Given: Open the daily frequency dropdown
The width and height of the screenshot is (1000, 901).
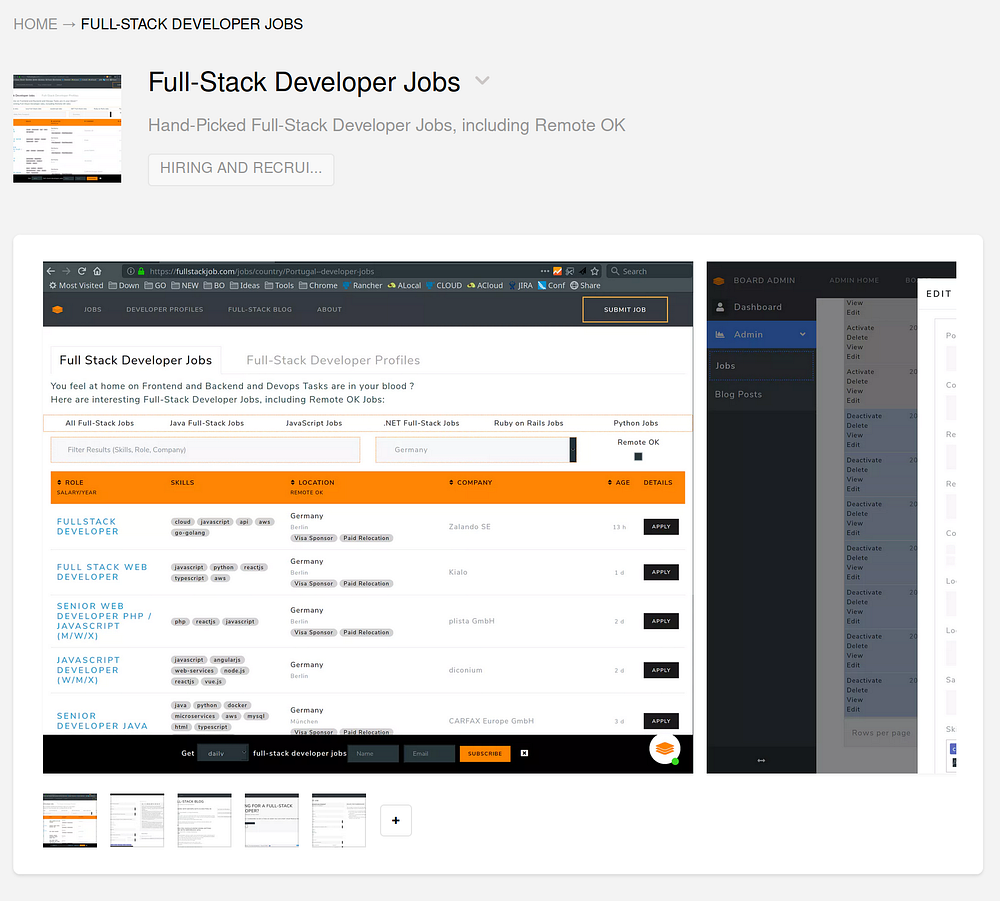Looking at the screenshot, I should point(223,754).
